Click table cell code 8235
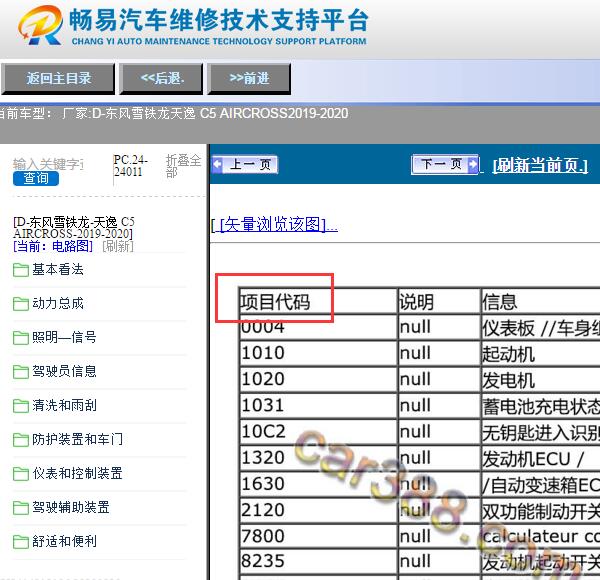Viewport: 600px width, 580px height. click(318, 562)
